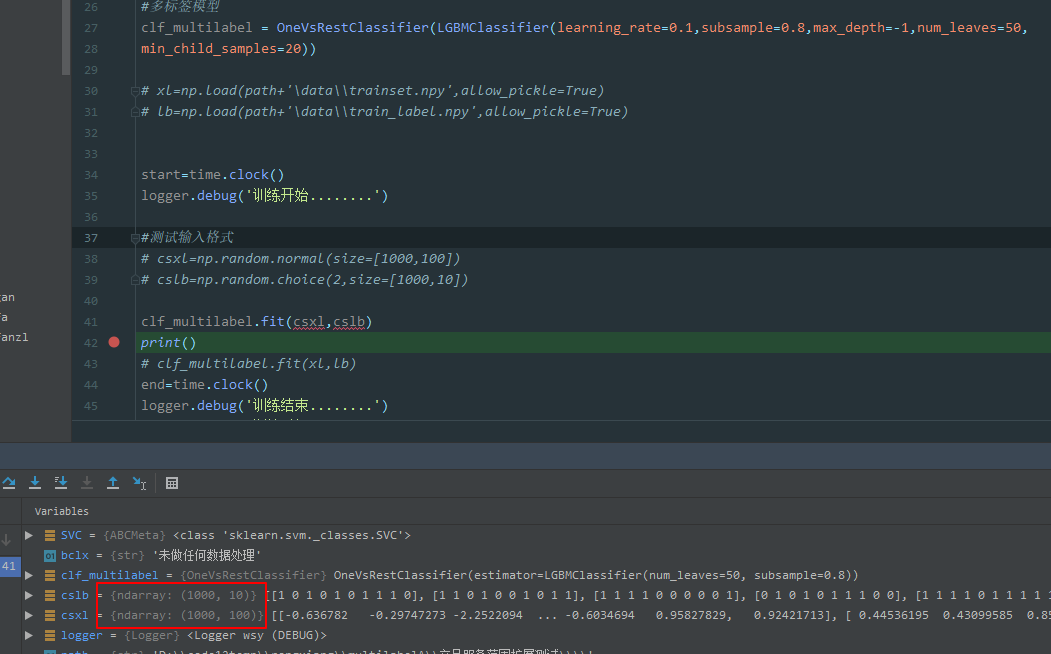Image resolution: width=1051 pixels, height=654 pixels.
Task: Click the '未做任何数据处理' string value
Action: (206, 555)
